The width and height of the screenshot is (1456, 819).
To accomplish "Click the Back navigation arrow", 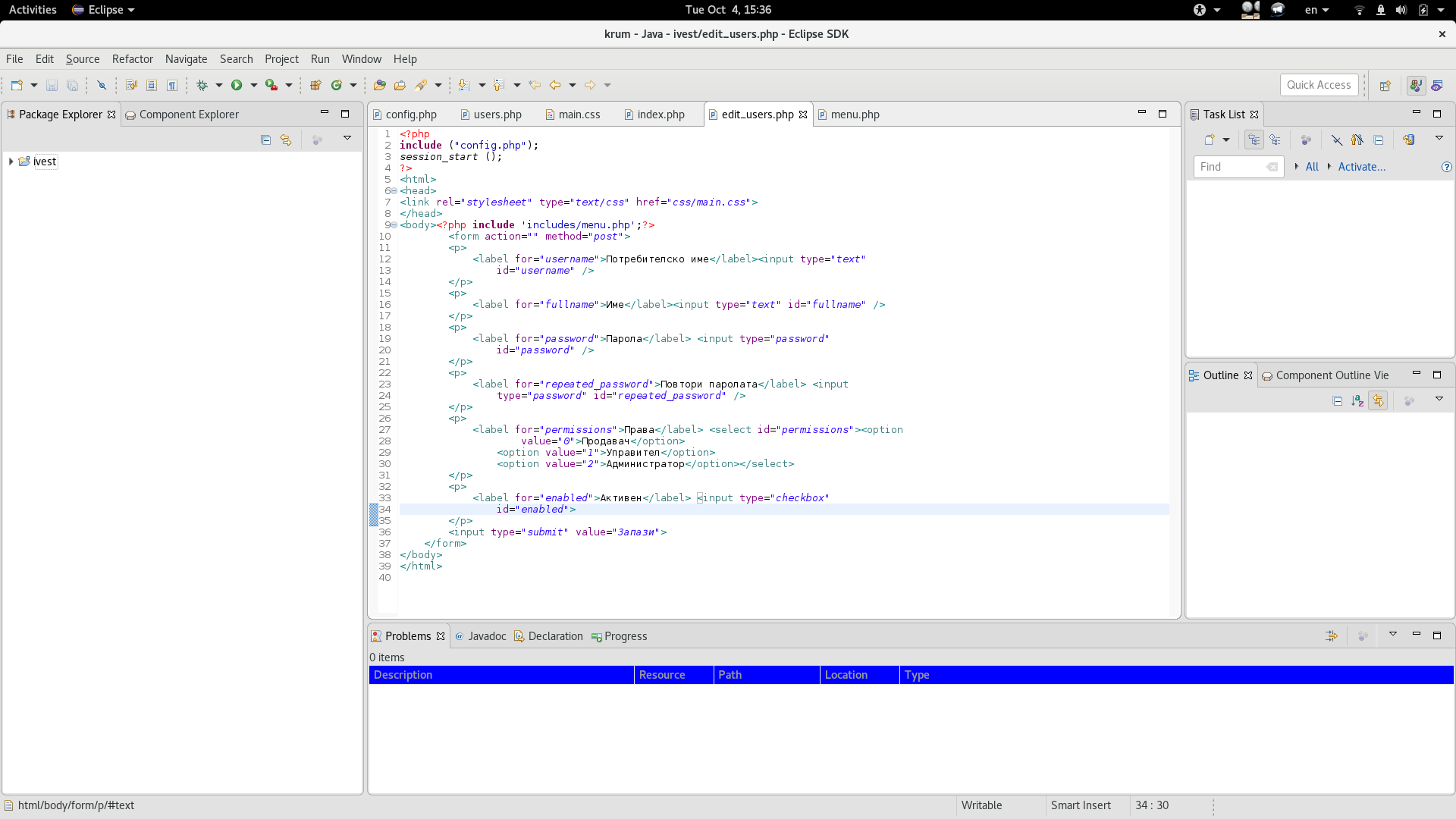I will [555, 85].
